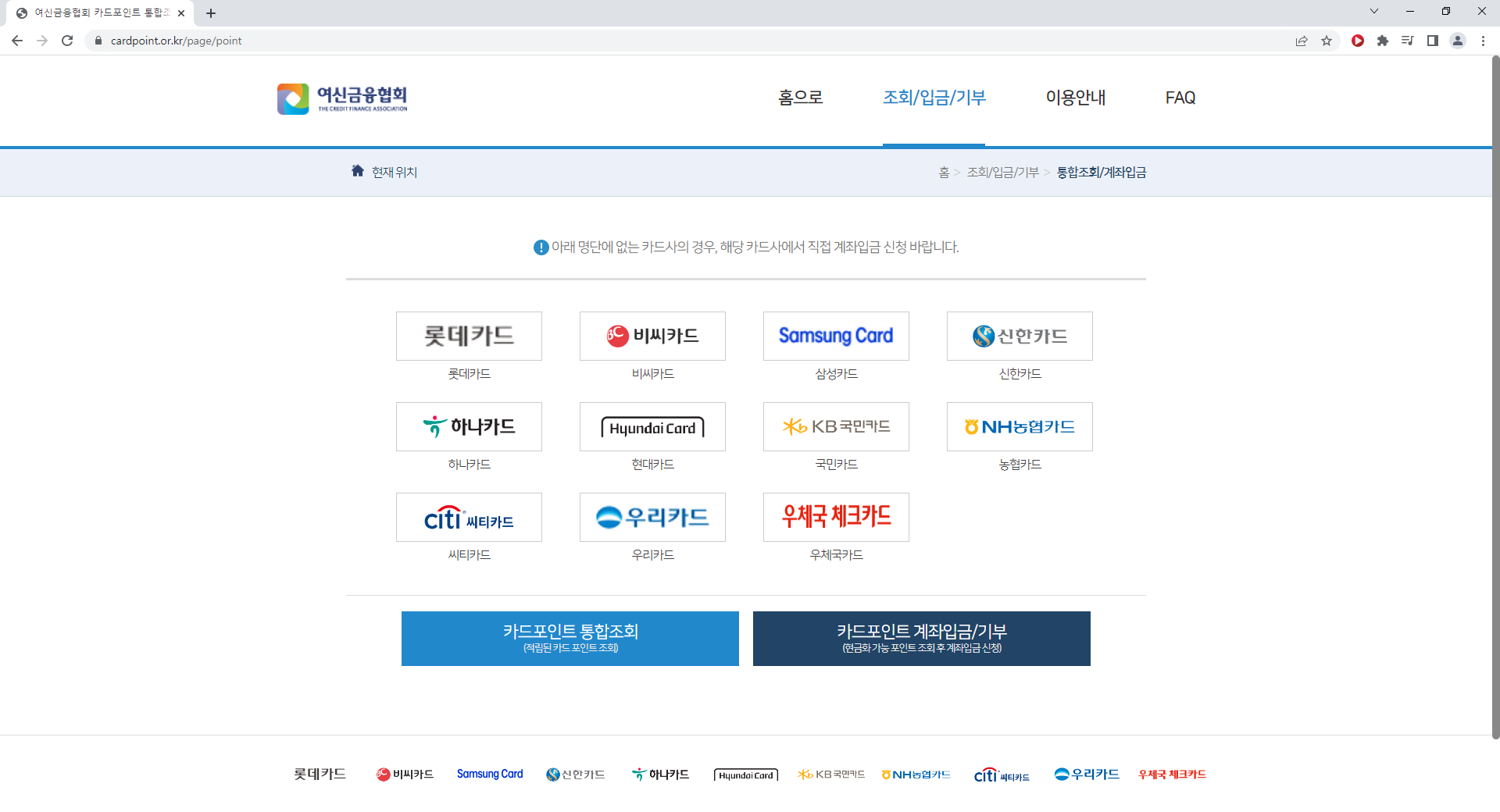Click footer 롯데카드 logo
The image size is (1500, 812).
(320, 774)
